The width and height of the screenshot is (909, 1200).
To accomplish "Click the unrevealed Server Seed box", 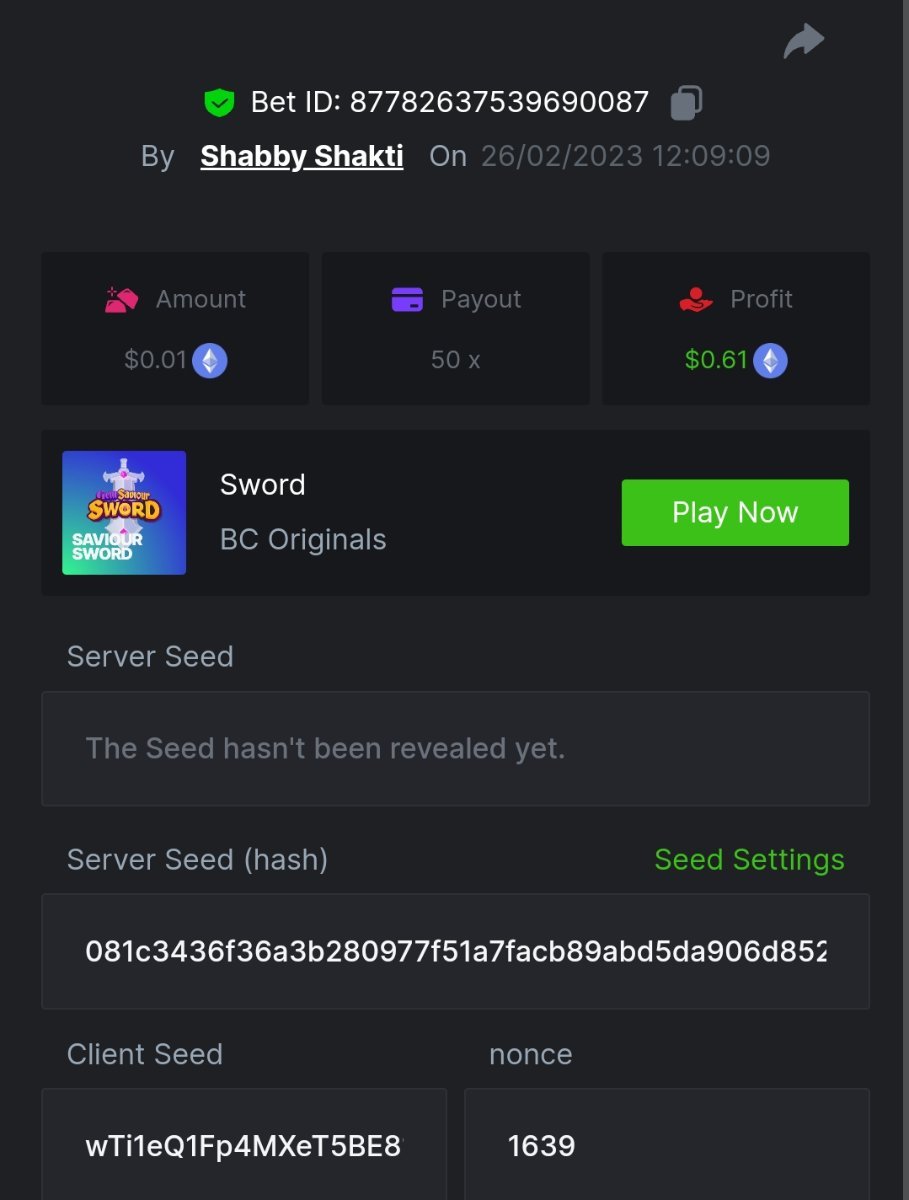I will tap(455, 748).
